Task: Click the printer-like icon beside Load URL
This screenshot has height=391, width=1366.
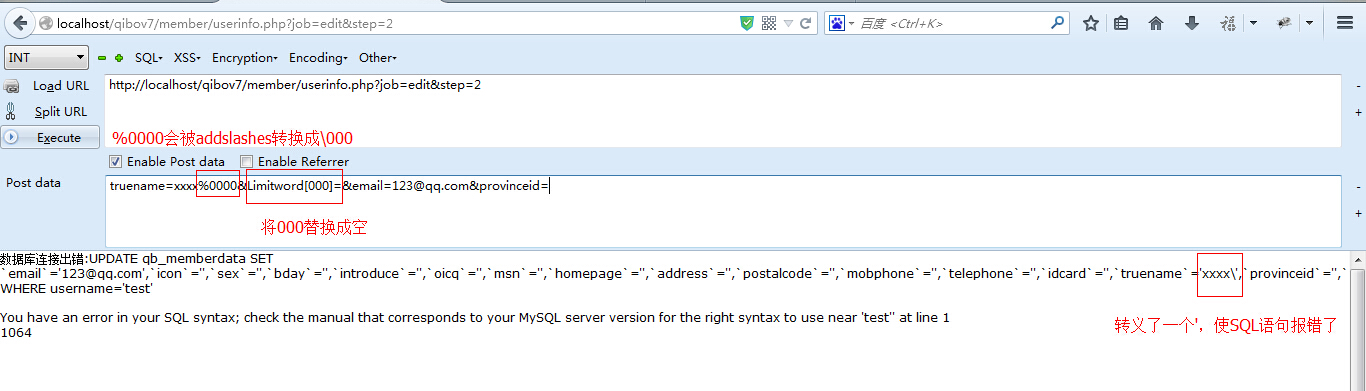Action: click(x=12, y=87)
